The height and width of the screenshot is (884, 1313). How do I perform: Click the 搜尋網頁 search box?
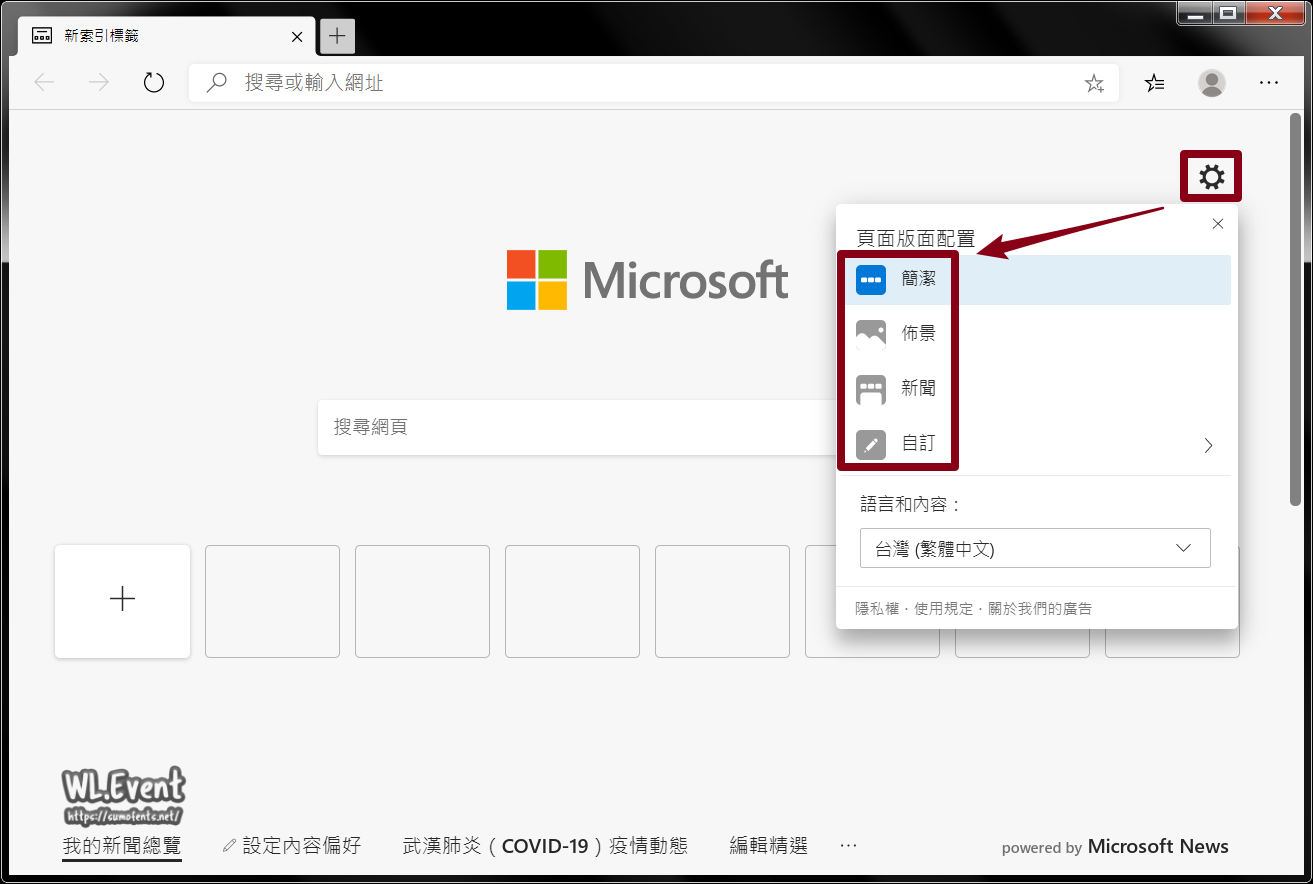[577, 427]
